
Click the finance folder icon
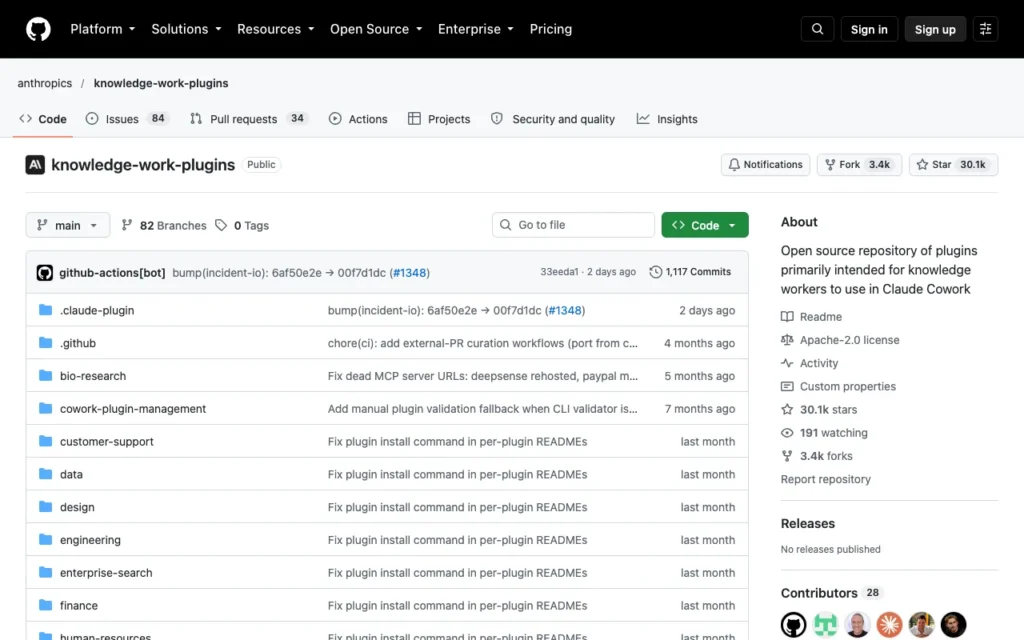[x=45, y=605]
